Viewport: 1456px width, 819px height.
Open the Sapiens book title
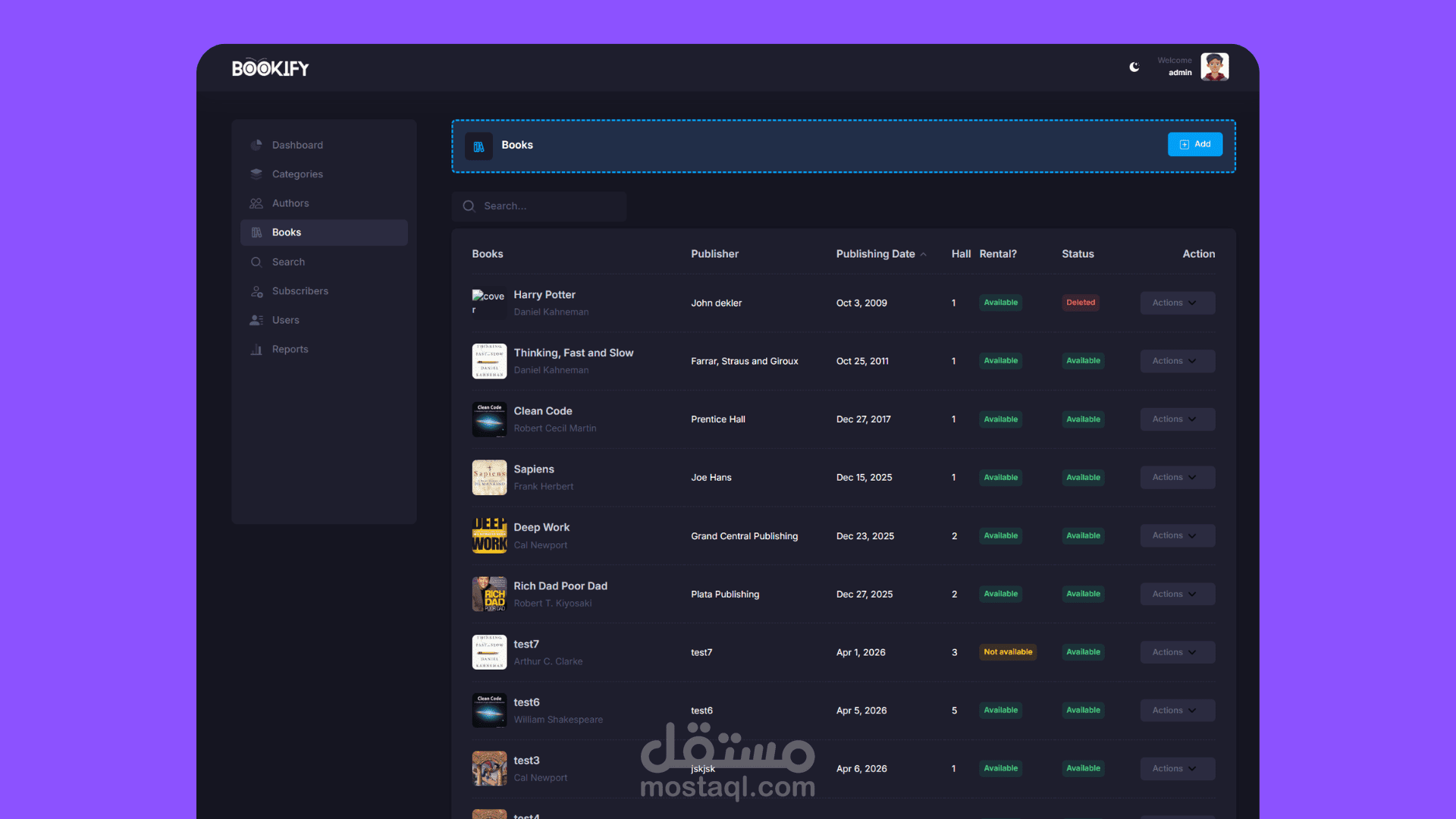[x=534, y=469]
